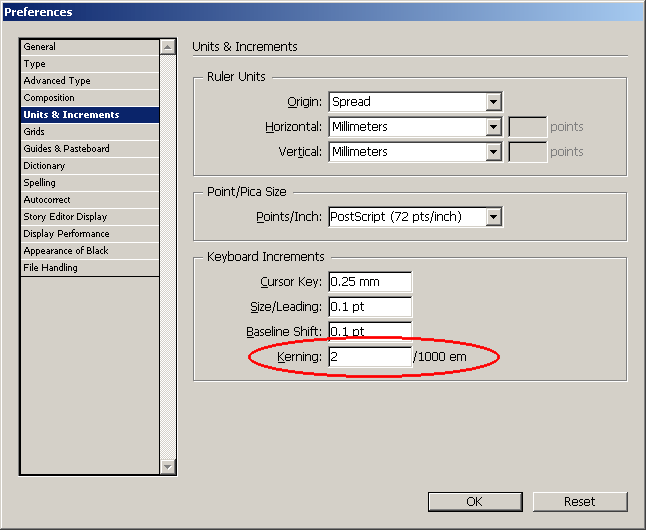Click the Cursor Key label
This screenshot has width=646, height=530.
[x=291, y=282]
